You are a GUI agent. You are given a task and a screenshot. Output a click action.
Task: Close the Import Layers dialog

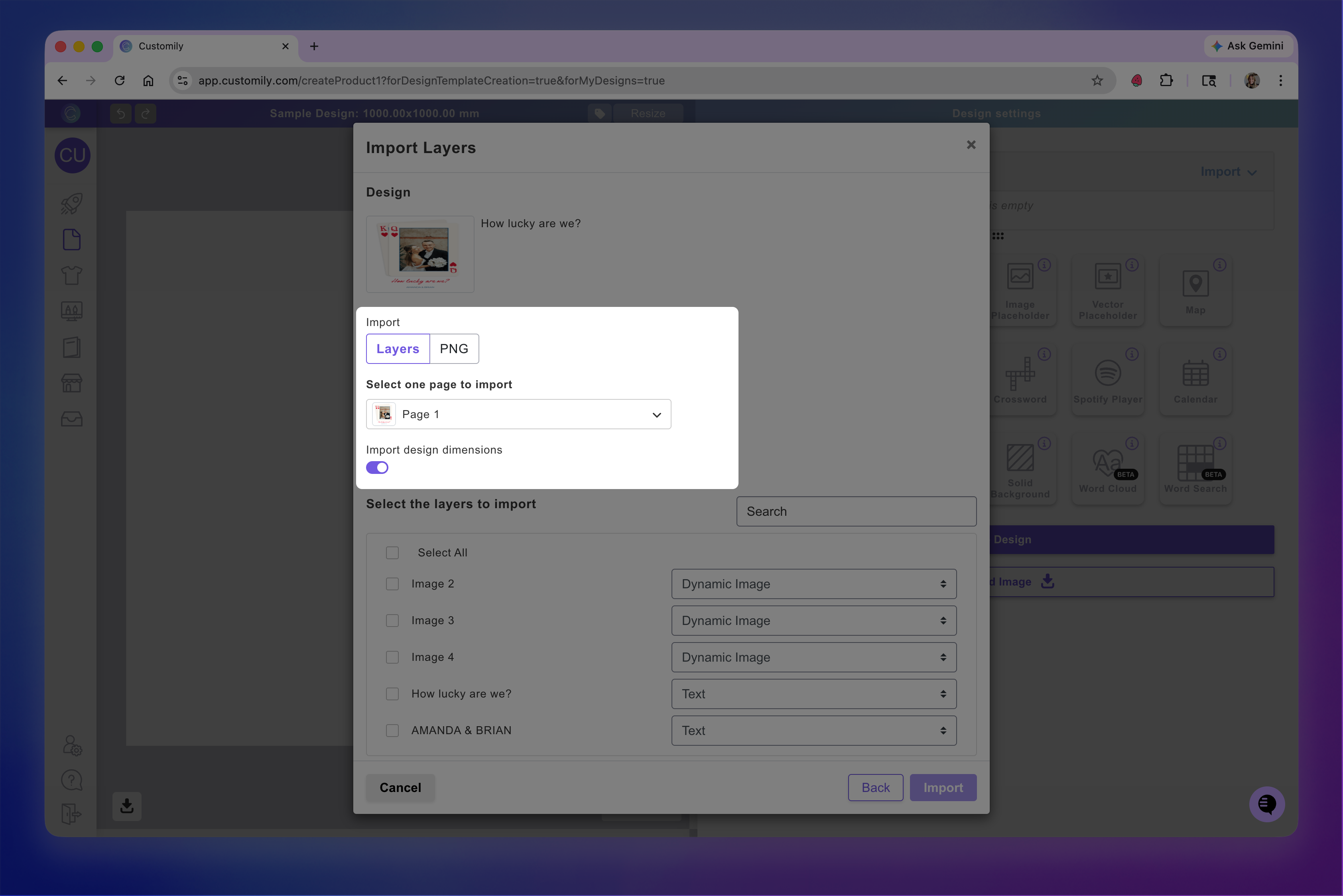pos(971,145)
